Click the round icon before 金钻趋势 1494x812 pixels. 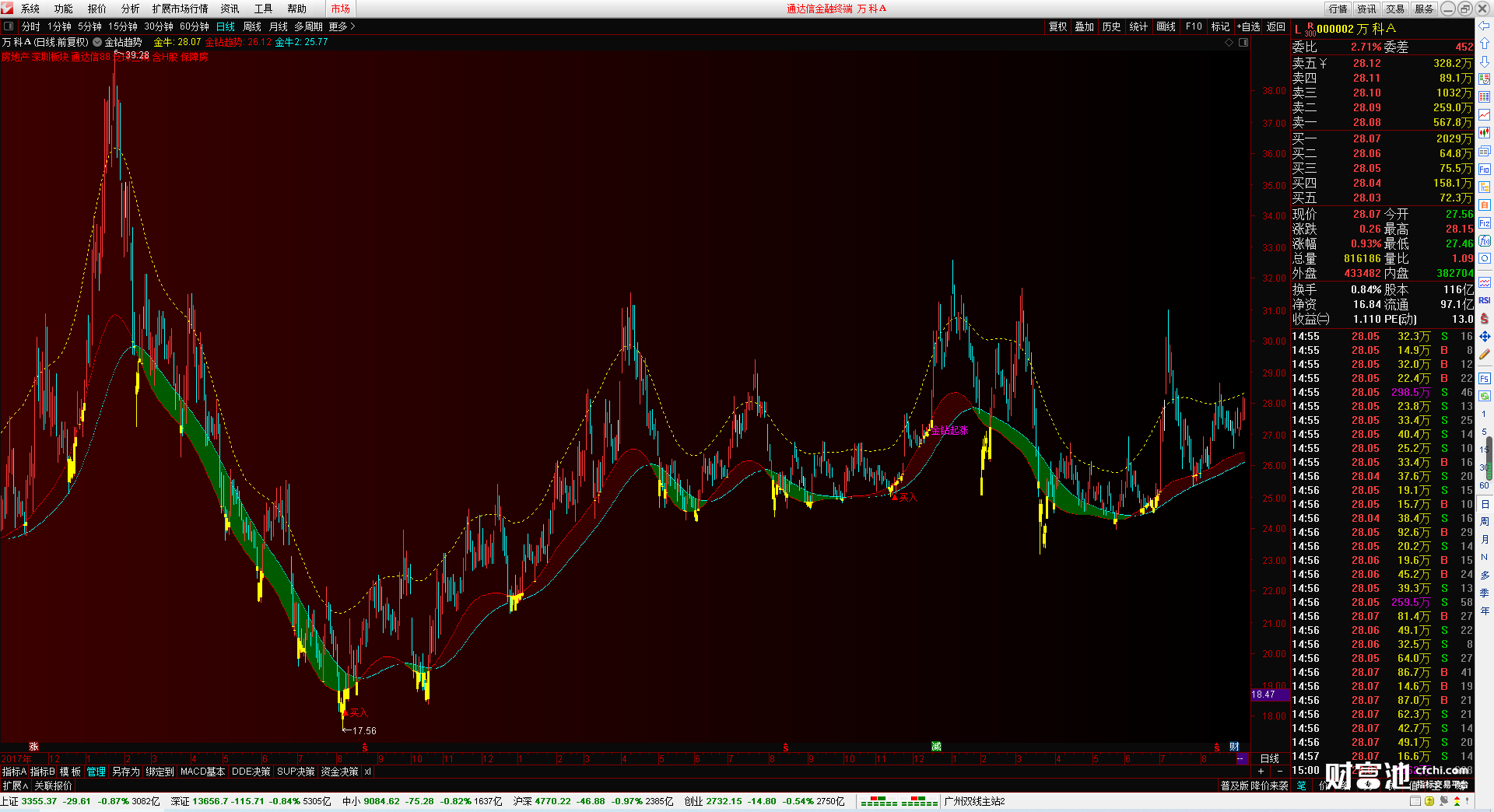pyautogui.click(x=97, y=42)
